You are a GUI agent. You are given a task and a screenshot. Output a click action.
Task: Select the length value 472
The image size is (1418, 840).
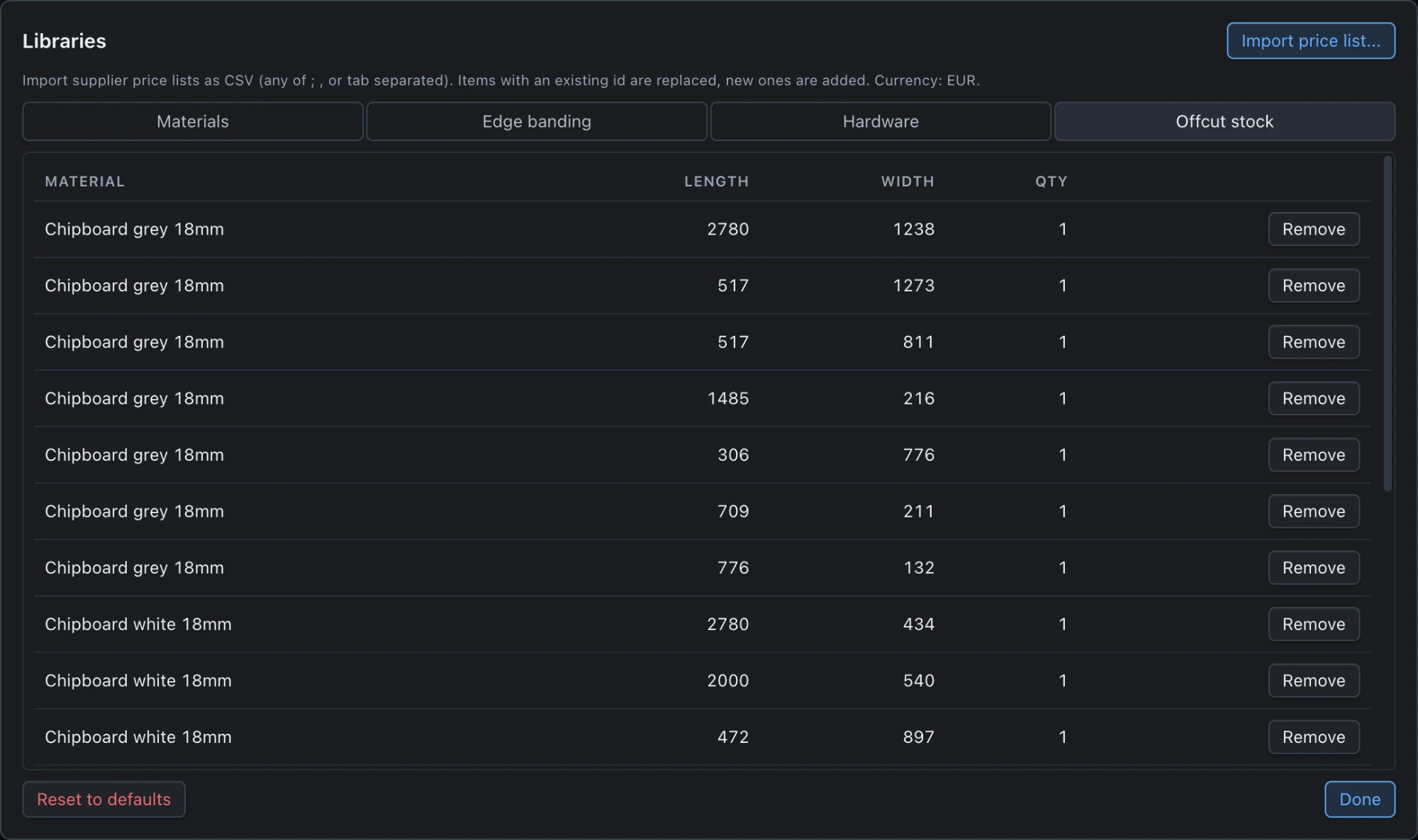[733, 737]
